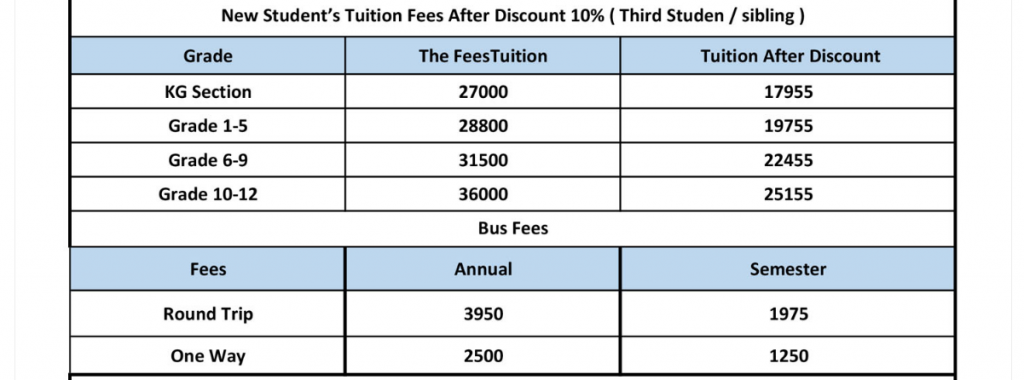The image size is (1024, 380).
Task: Click the 28800 tuition cell
Action: click(x=483, y=126)
